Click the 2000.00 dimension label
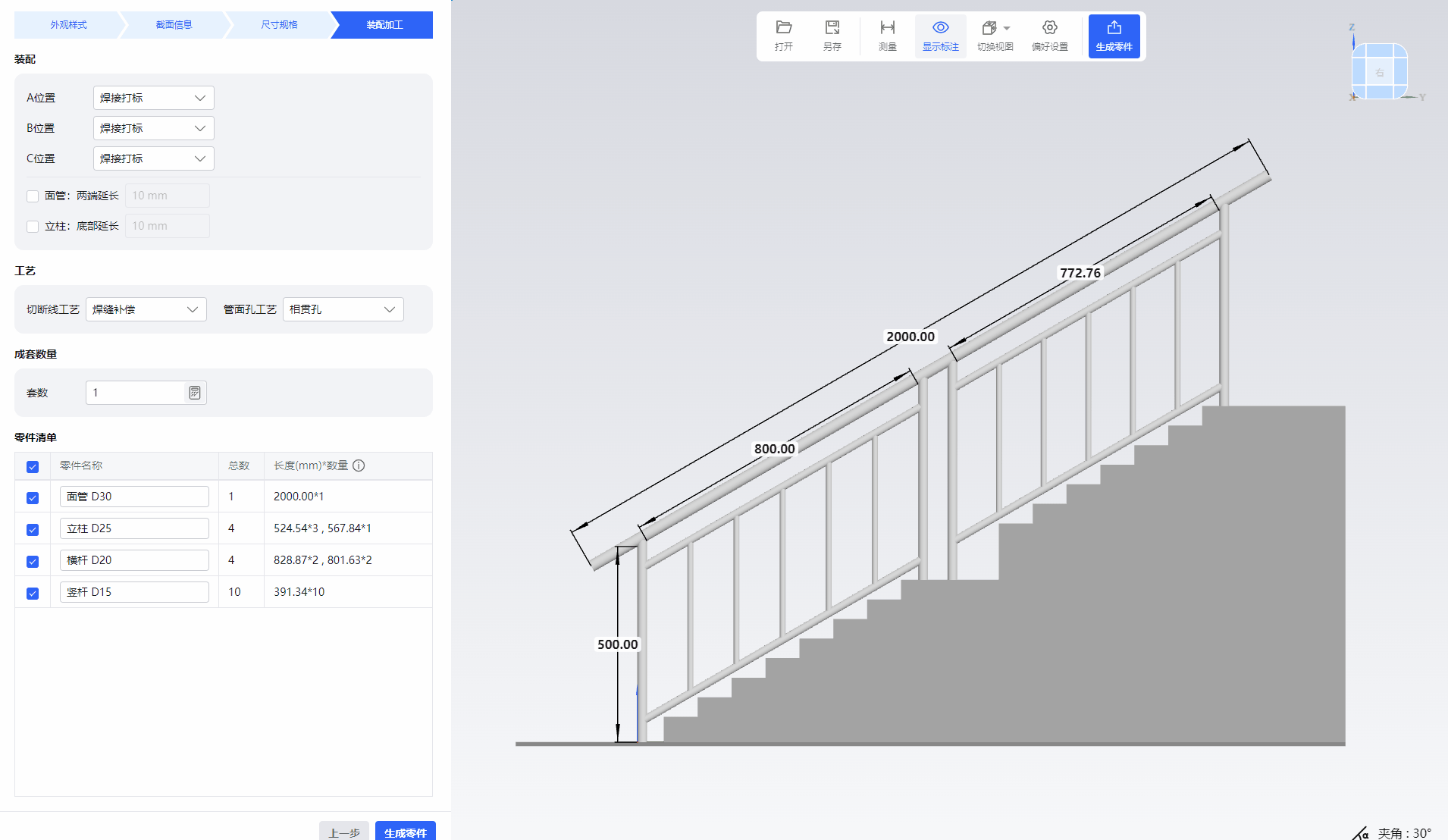Screen dimensions: 1448x840 click(x=910, y=337)
